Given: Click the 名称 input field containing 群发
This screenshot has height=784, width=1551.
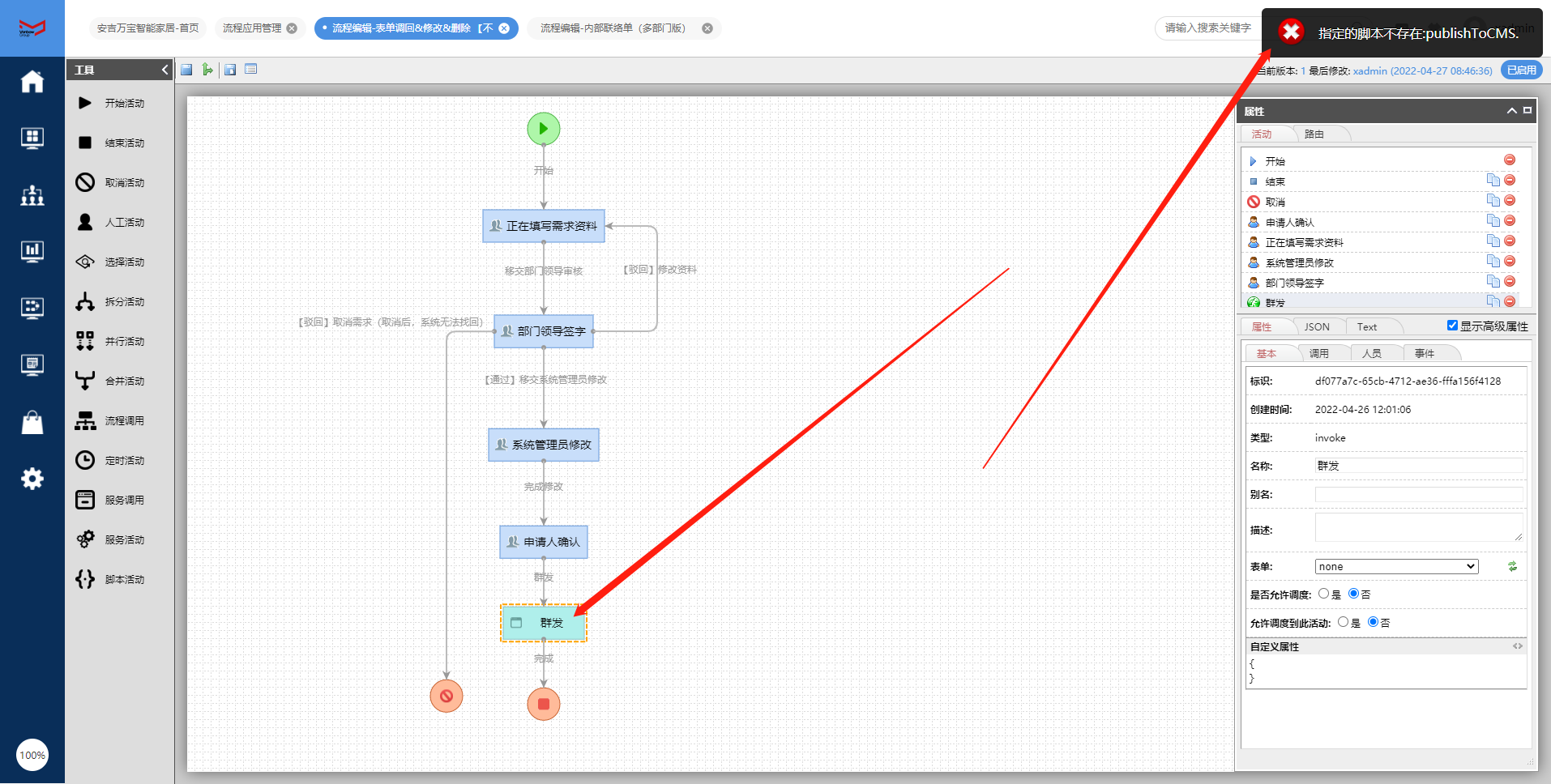Looking at the screenshot, I should (x=1419, y=466).
